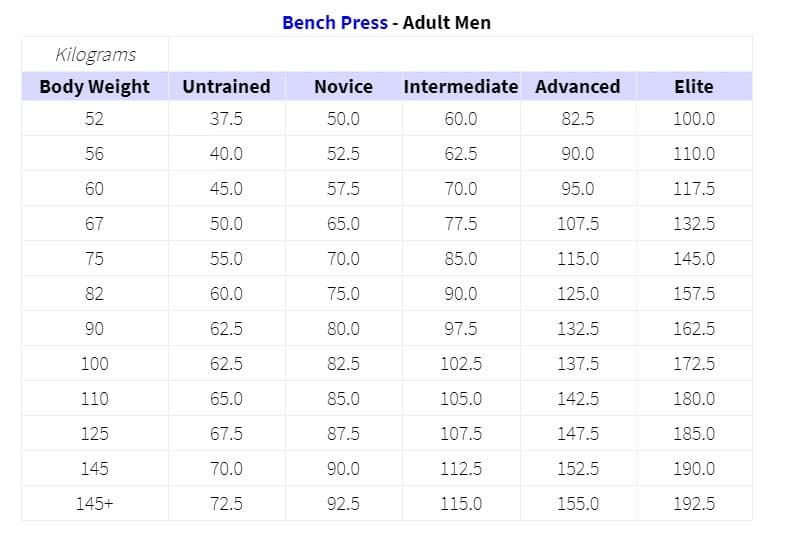Screen dimensions: 788x537
Task: Click the Elite column header
Action: [x=694, y=86]
